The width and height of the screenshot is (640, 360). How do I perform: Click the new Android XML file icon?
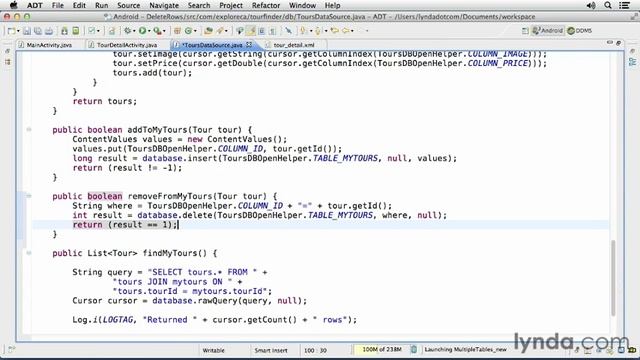point(111,31)
